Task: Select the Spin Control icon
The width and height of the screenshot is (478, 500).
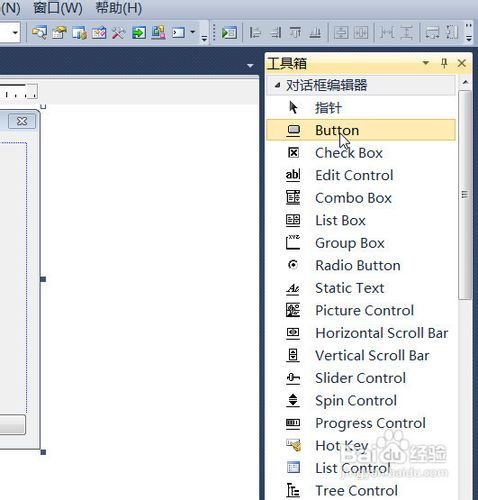Action: (293, 400)
